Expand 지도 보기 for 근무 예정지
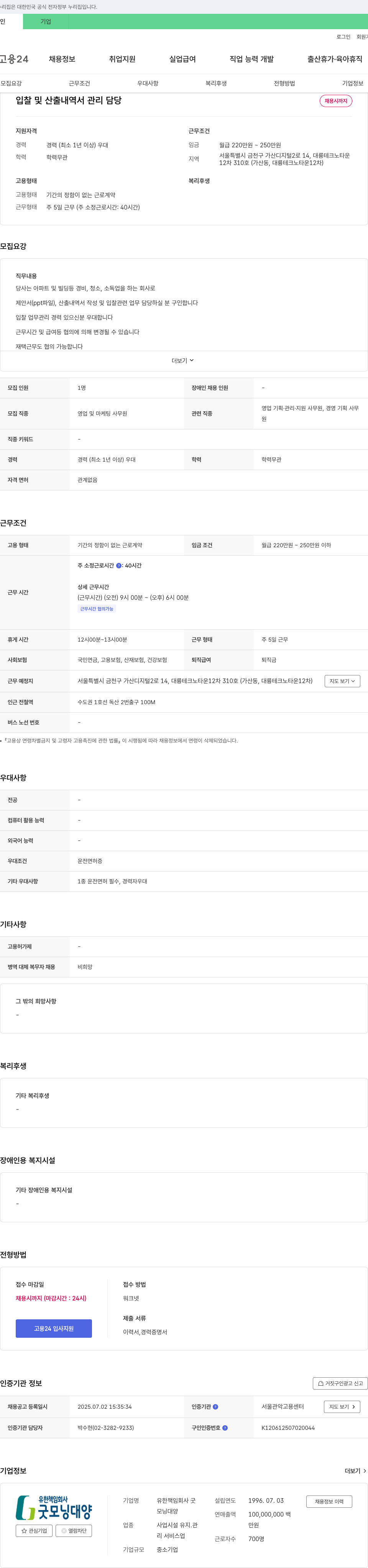 [x=342, y=681]
